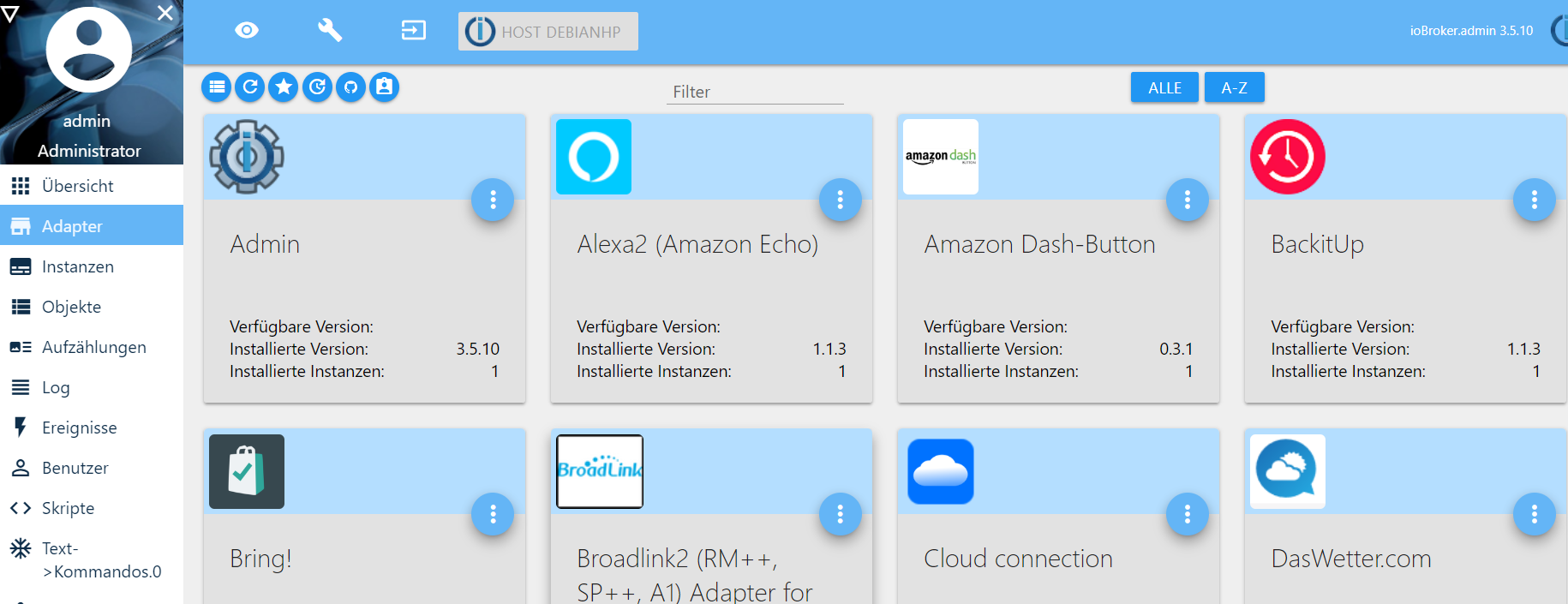Close the sidebar with the X icon

[x=165, y=13]
